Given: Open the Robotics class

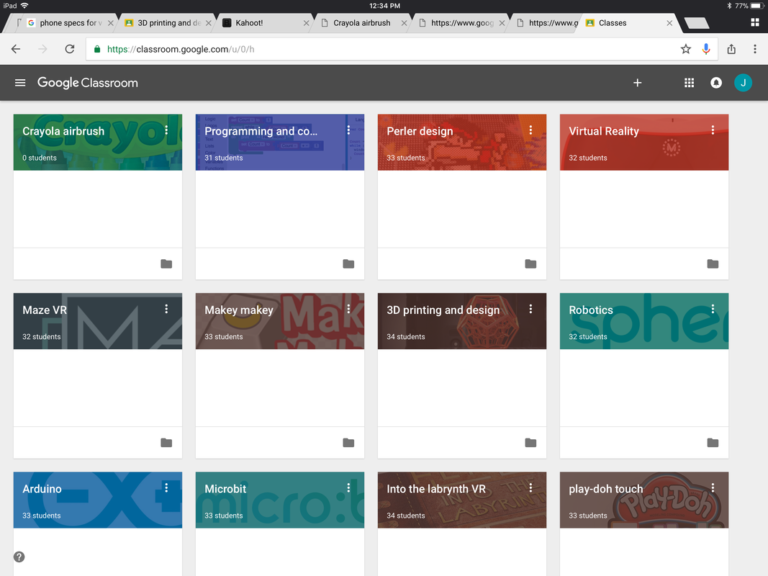Looking at the screenshot, I should (x=591, y=310).
